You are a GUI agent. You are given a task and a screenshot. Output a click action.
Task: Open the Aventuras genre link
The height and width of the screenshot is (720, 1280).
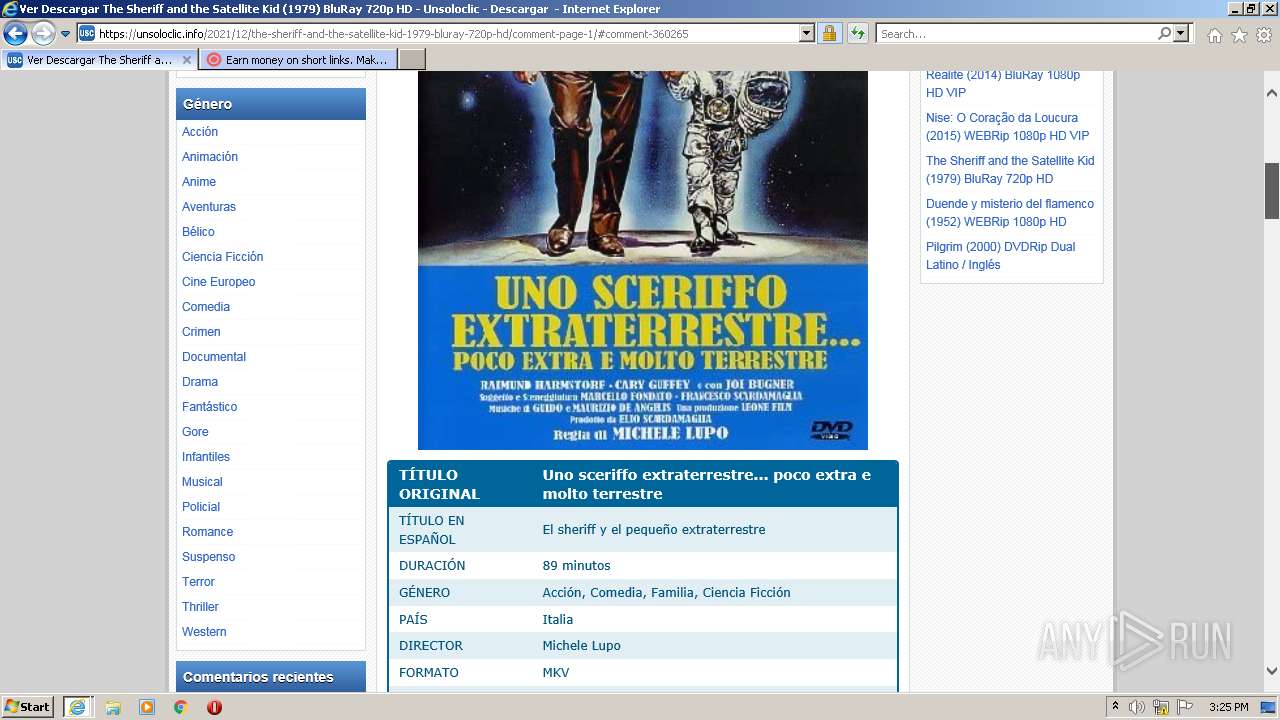coord(209,207)
